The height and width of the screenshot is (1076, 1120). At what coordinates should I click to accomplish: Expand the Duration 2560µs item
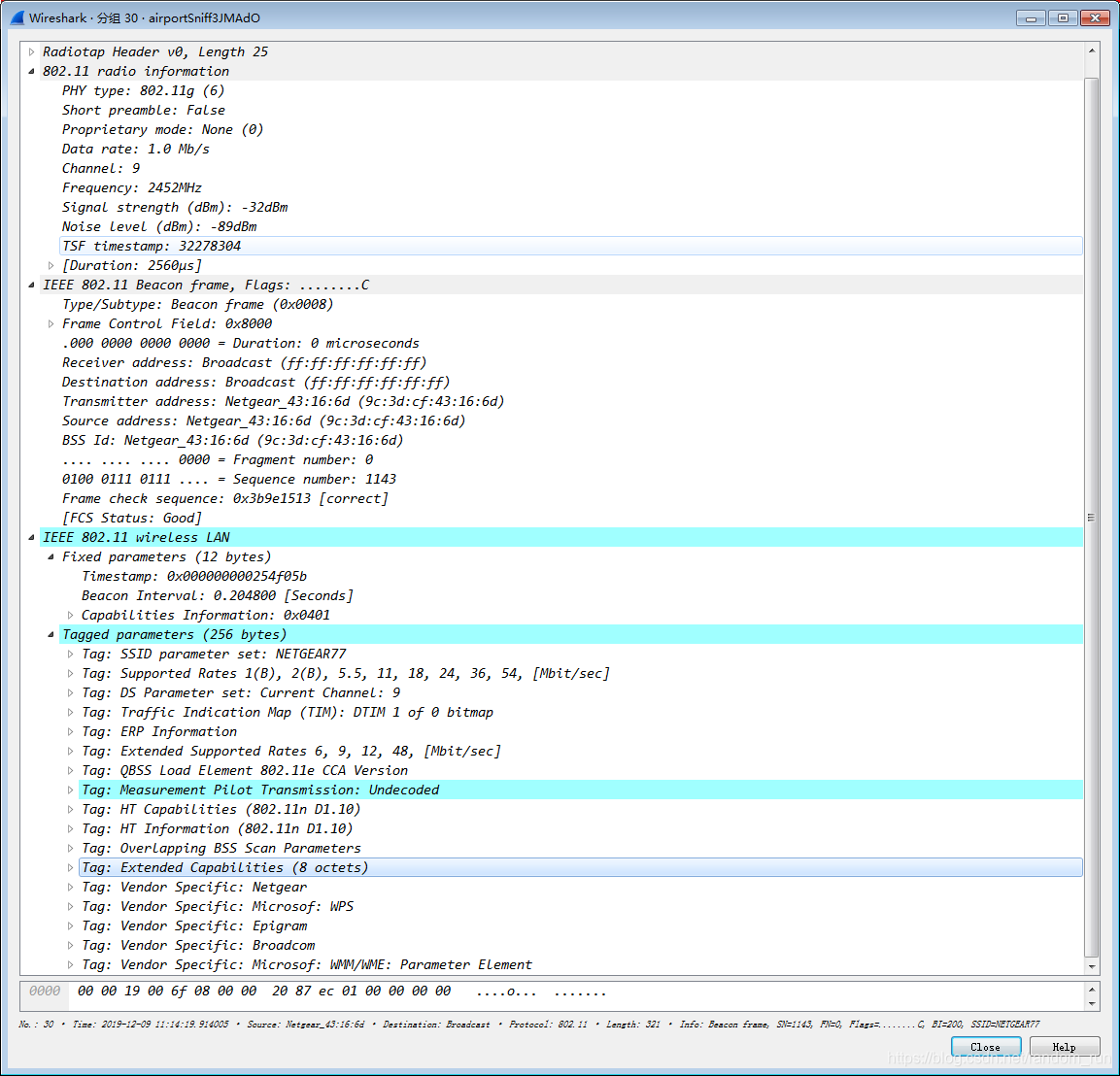click(x=51, y=266)
